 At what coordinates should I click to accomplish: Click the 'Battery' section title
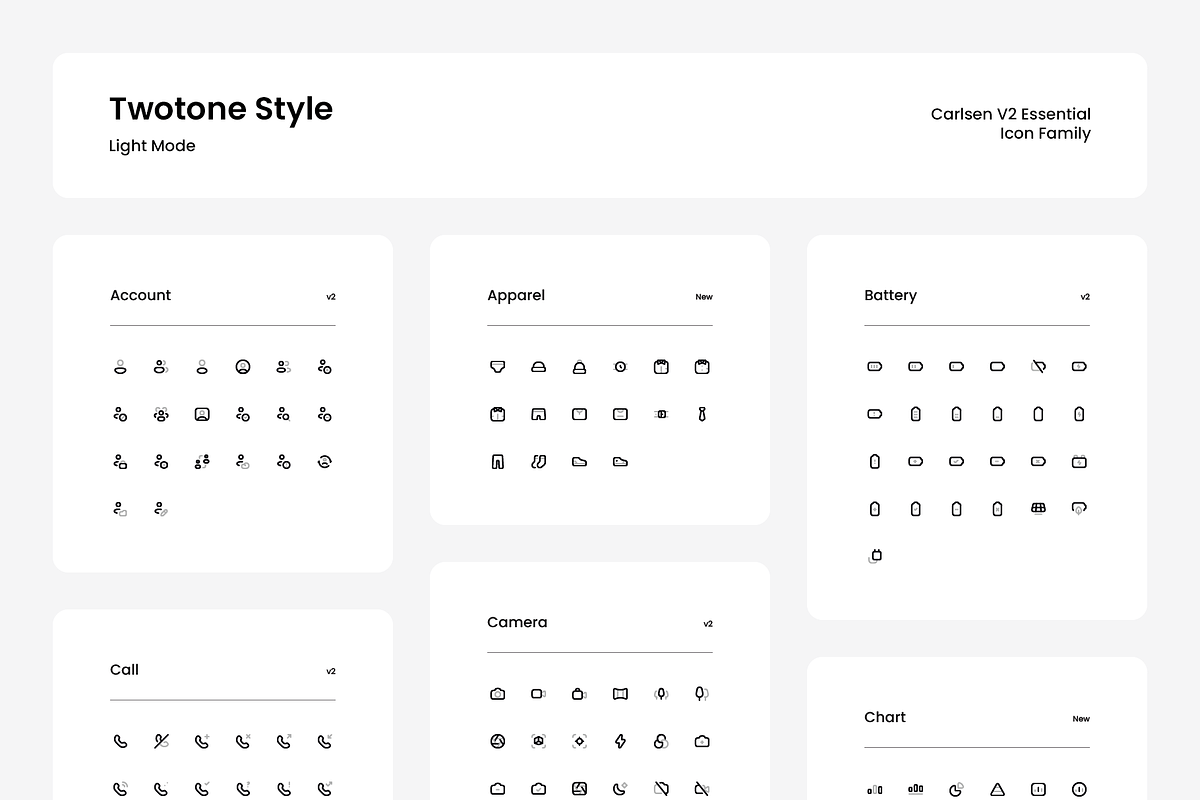click(x=890, y=296)
